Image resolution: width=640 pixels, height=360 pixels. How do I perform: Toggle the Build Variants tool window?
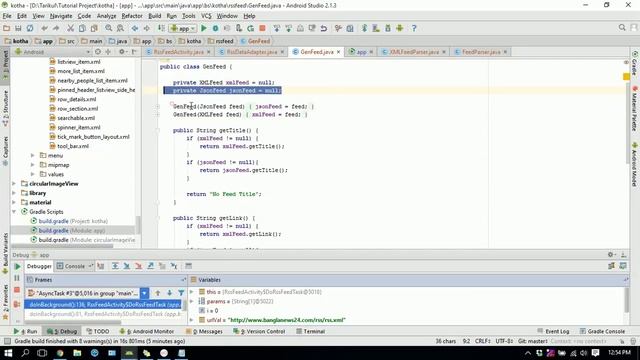click(x=5, y=253)
